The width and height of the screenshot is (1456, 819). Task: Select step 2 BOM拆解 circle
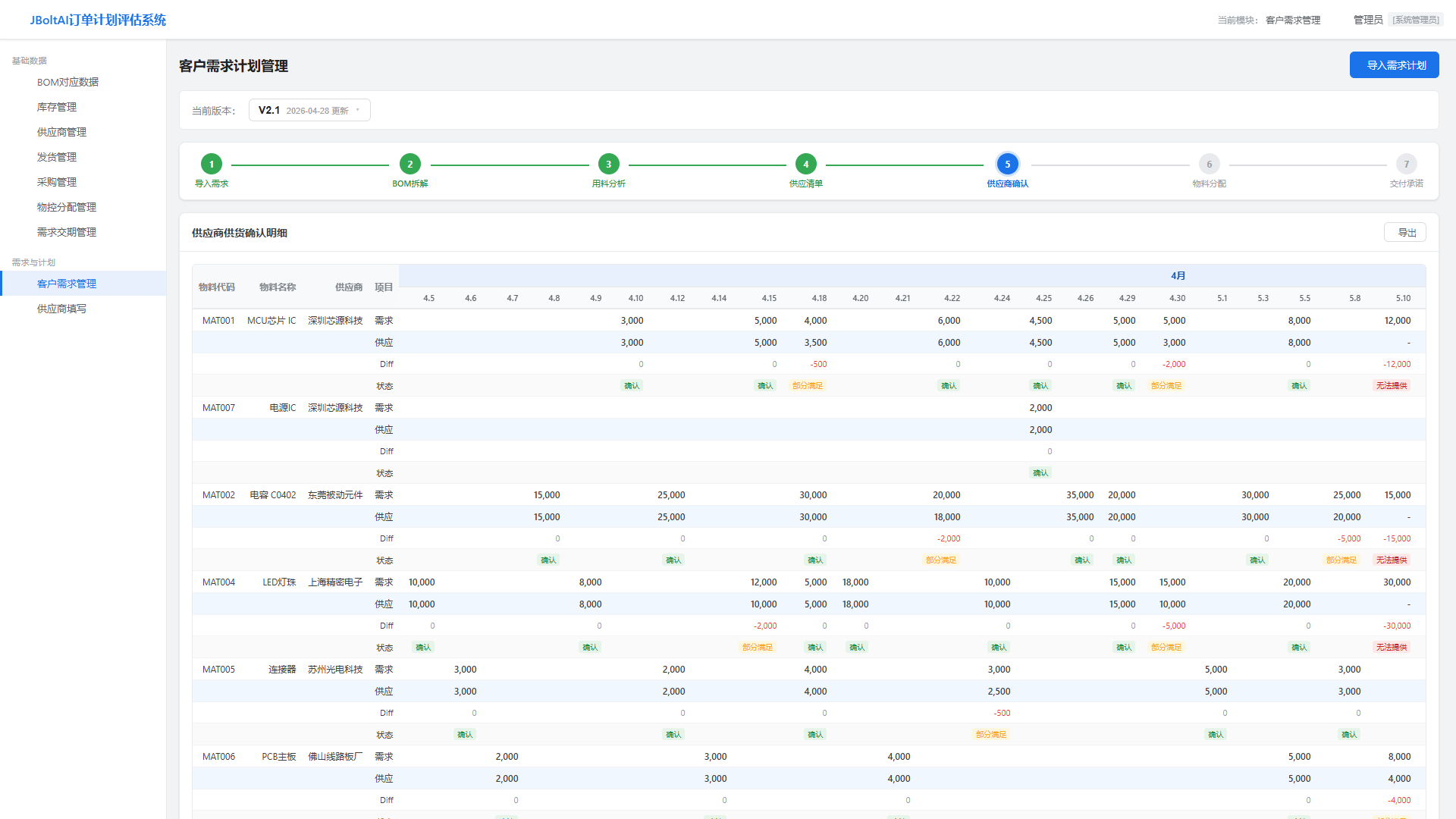410,164
